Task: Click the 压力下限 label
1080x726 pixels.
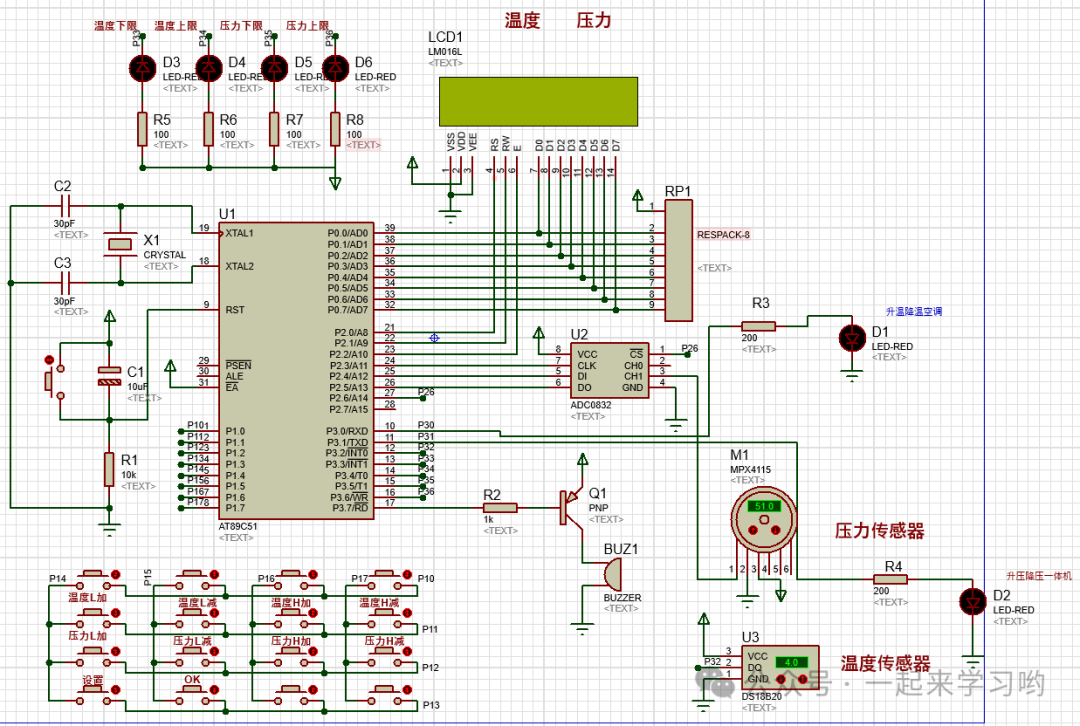Action: tap(241, 26)
